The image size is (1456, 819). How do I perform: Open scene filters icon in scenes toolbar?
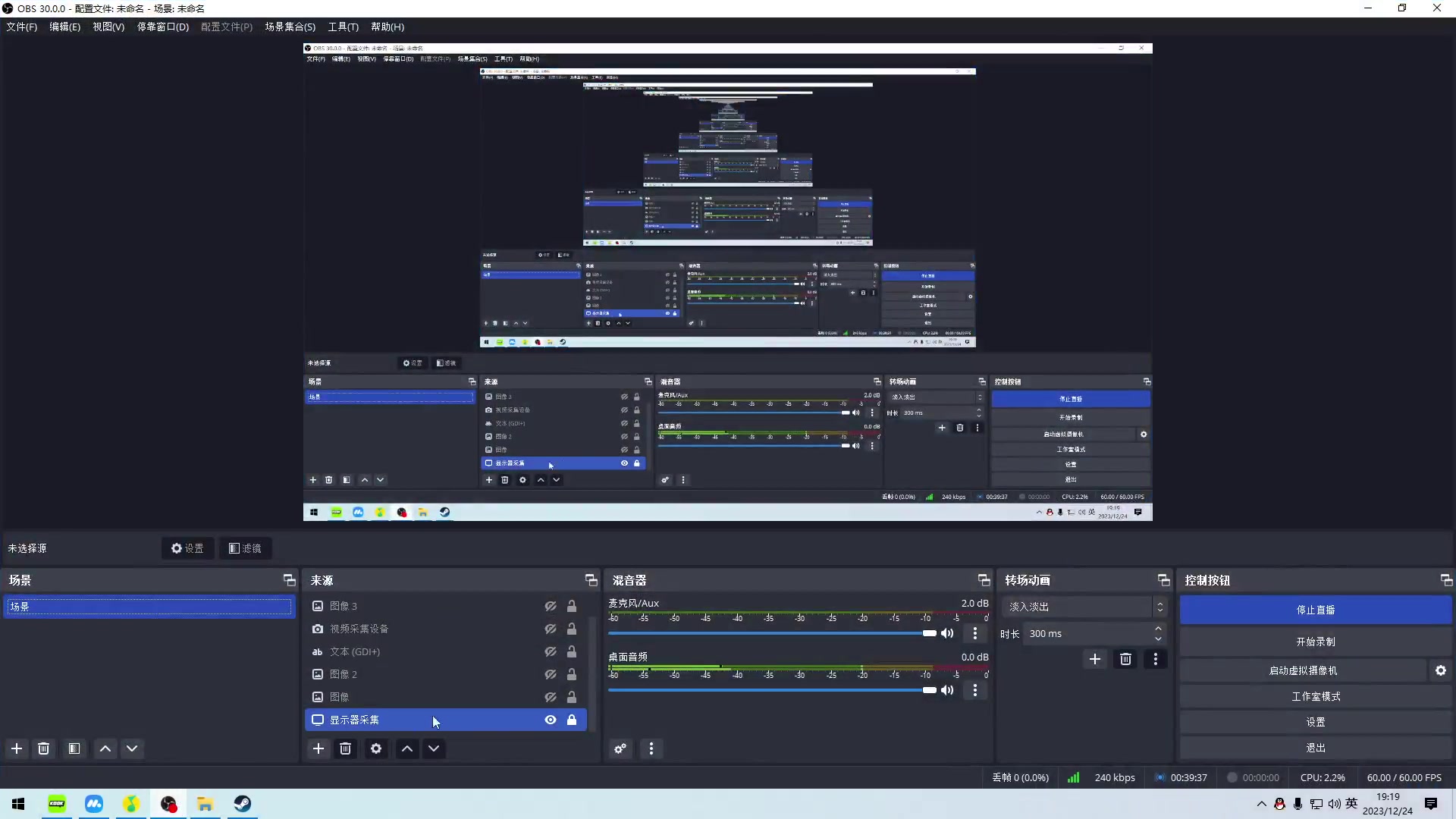[74, 748]
